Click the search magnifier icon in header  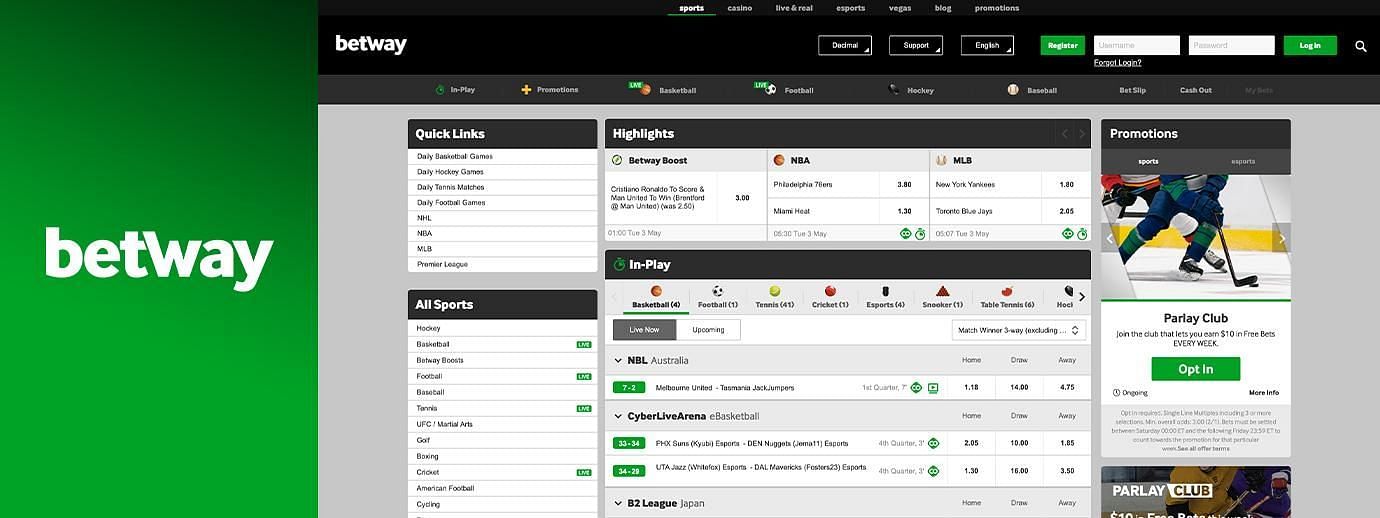pyautogui.click(x=1360, y=46)
